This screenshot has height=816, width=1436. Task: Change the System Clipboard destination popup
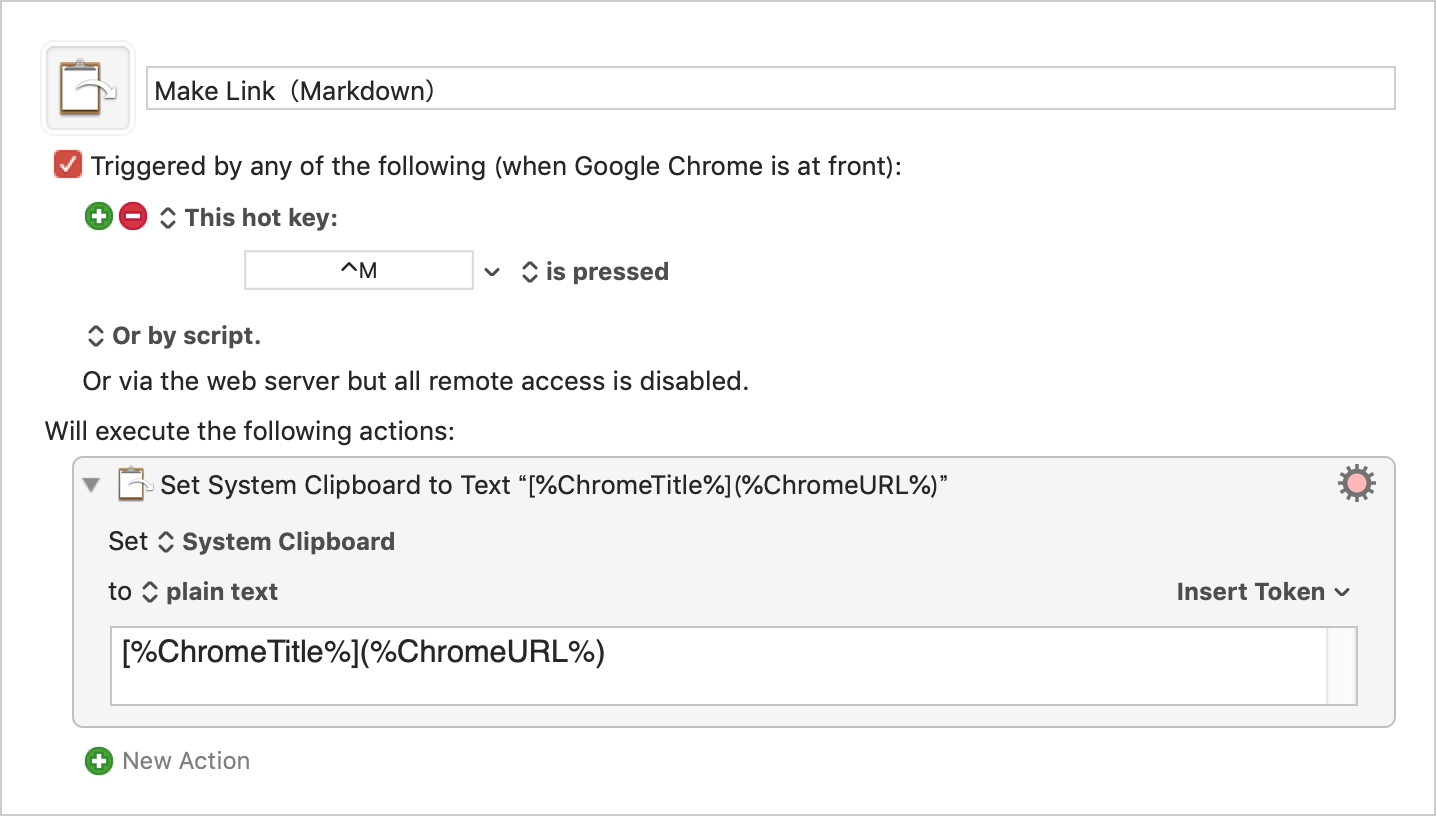(x=277, y=542)
